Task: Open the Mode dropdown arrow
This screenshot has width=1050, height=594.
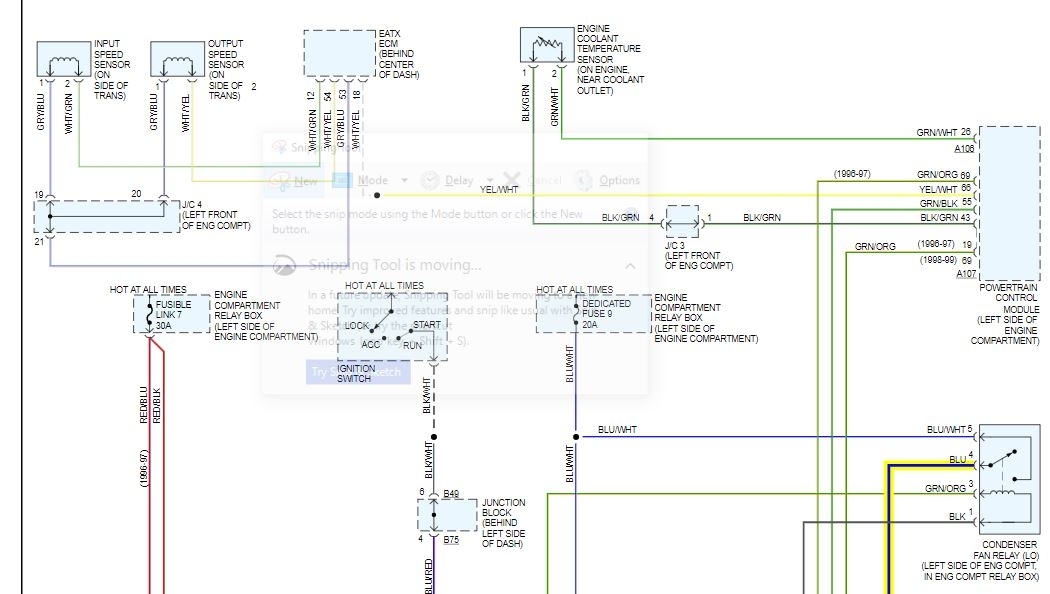Action: tap(405, 180)
